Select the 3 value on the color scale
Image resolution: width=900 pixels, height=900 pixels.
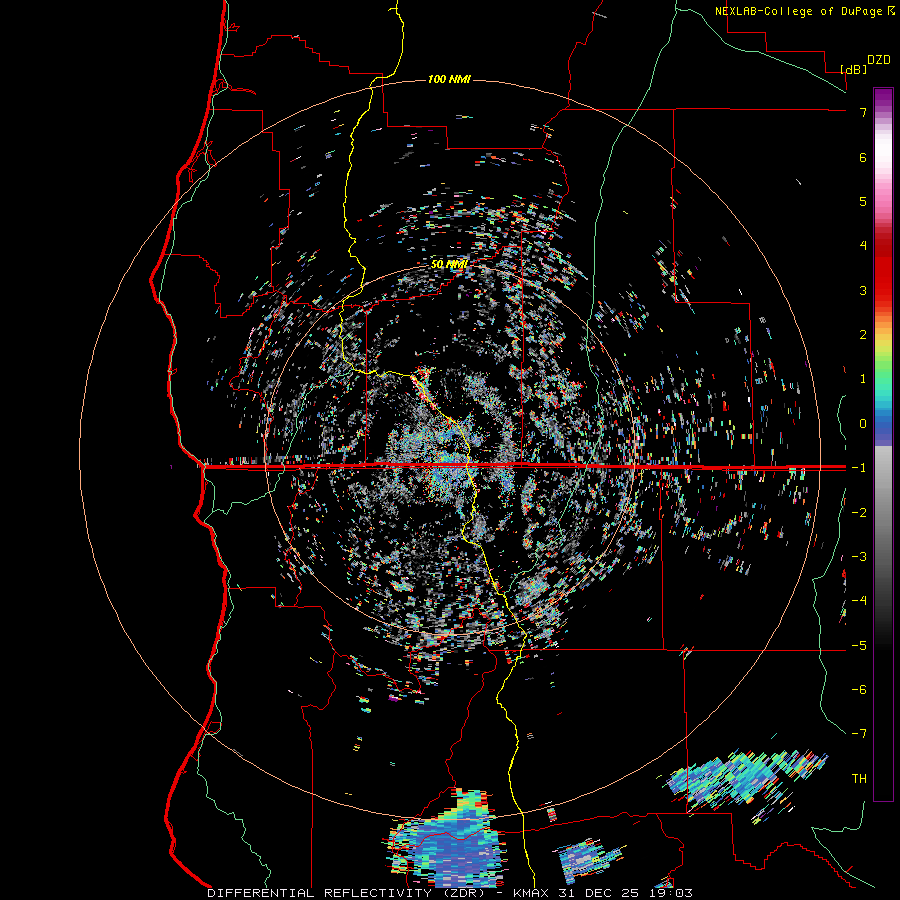point(863,290)
